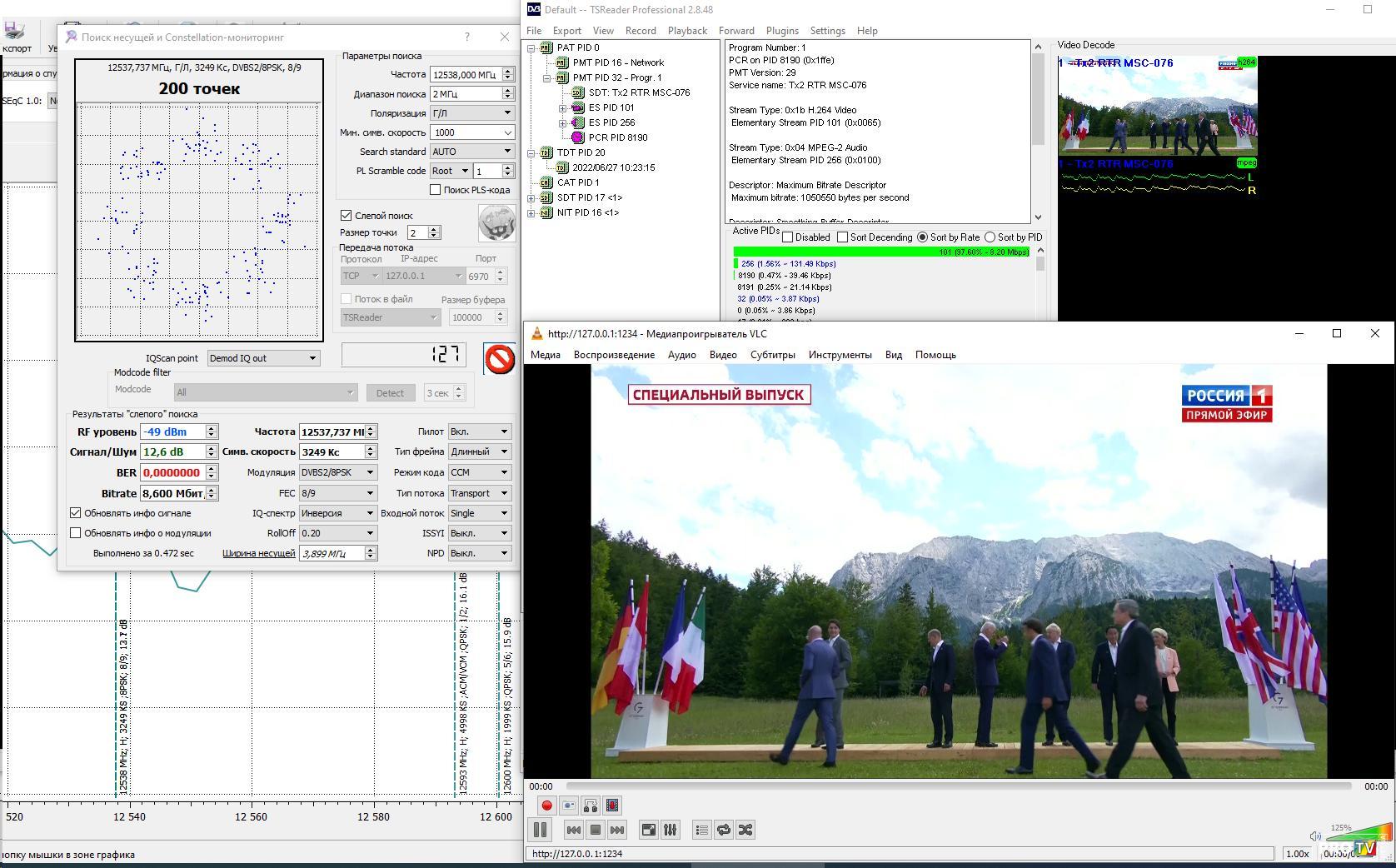
Task: Pause playback in VLC
Action: (x=540, y=830)
